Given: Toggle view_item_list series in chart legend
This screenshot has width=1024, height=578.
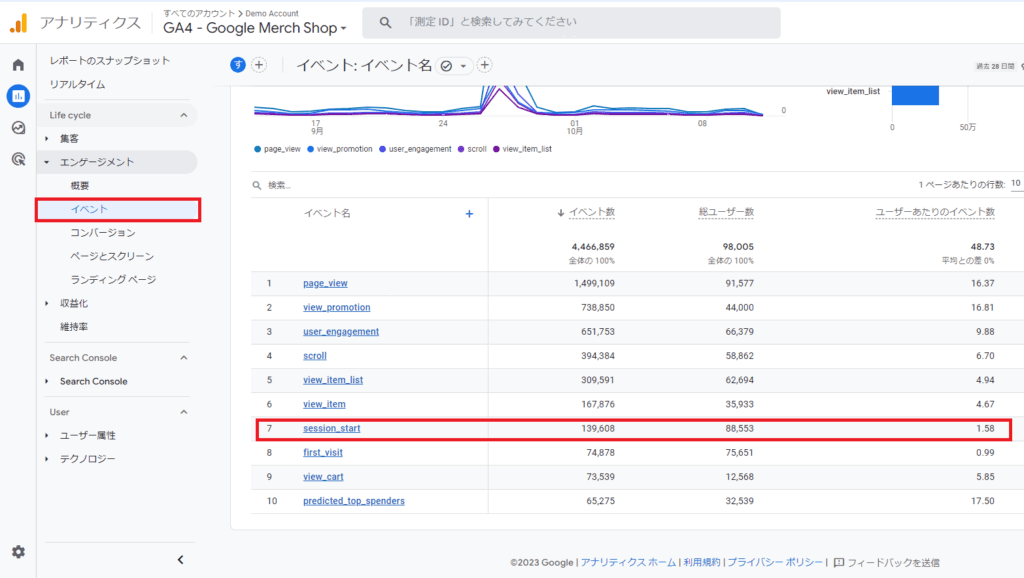Looking at the screenshot, I should click(x=522, y=149).
